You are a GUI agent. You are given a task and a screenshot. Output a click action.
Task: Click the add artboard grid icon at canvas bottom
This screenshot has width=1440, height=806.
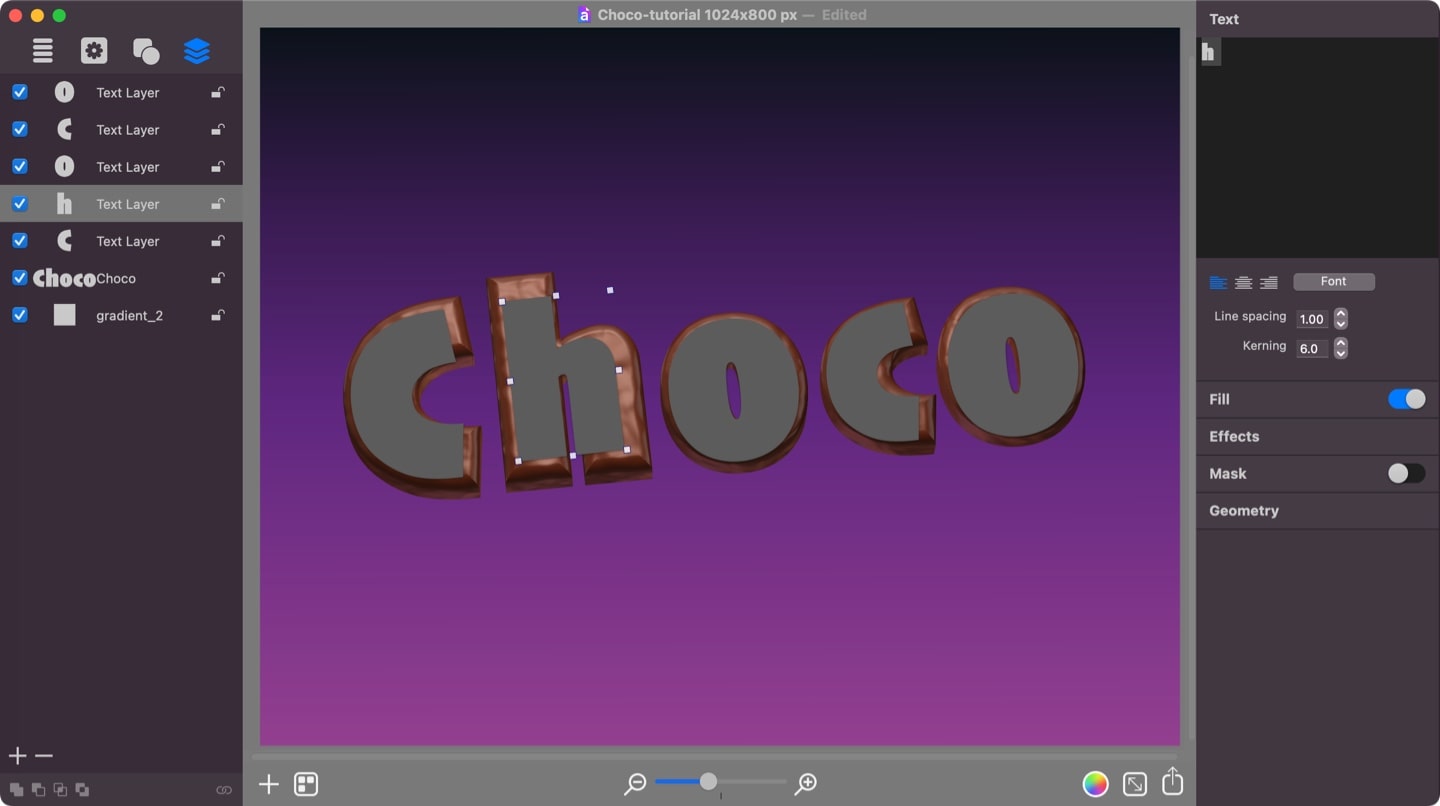305,784
